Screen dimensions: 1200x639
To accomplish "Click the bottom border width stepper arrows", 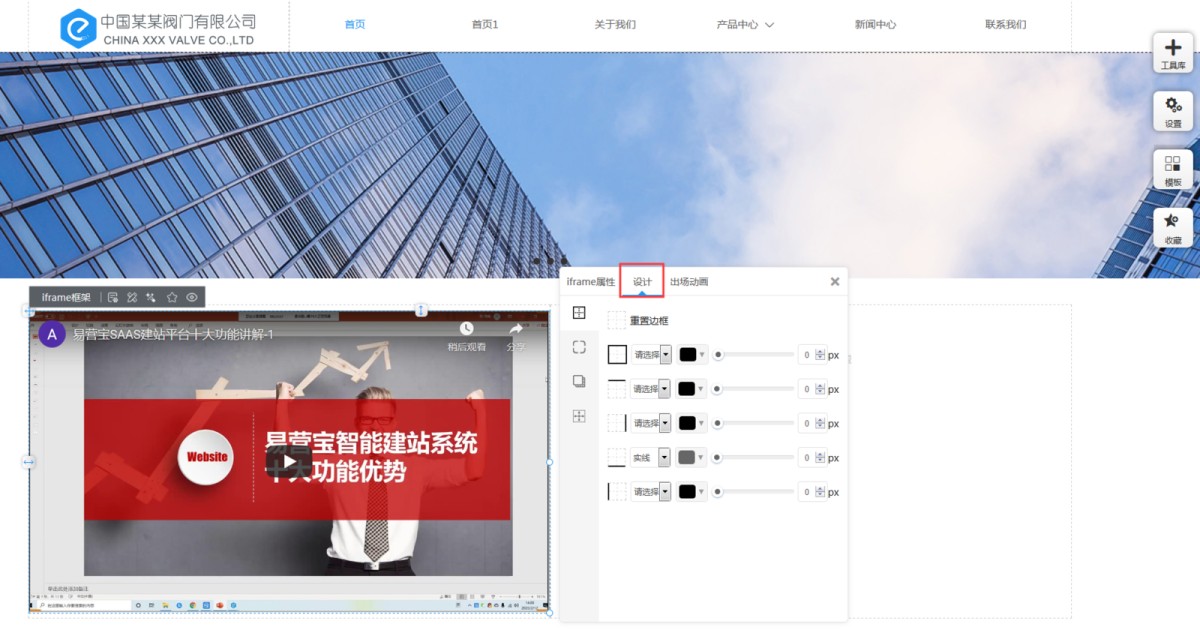I will [820, 457].
